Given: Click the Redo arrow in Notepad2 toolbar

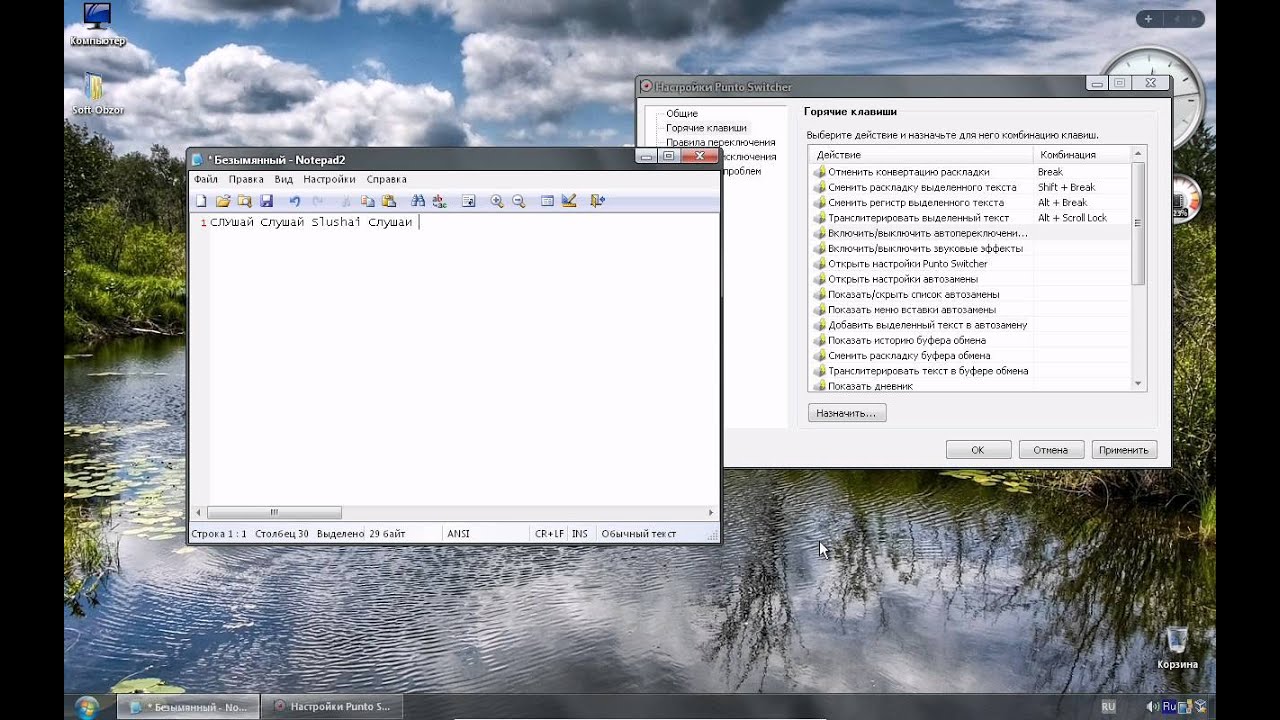Looking at the screenshot, I should [x=317, y=201].
